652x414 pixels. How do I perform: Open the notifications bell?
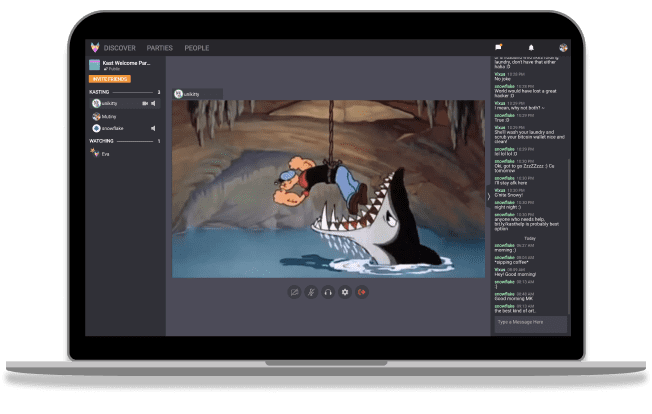(531, 47)
